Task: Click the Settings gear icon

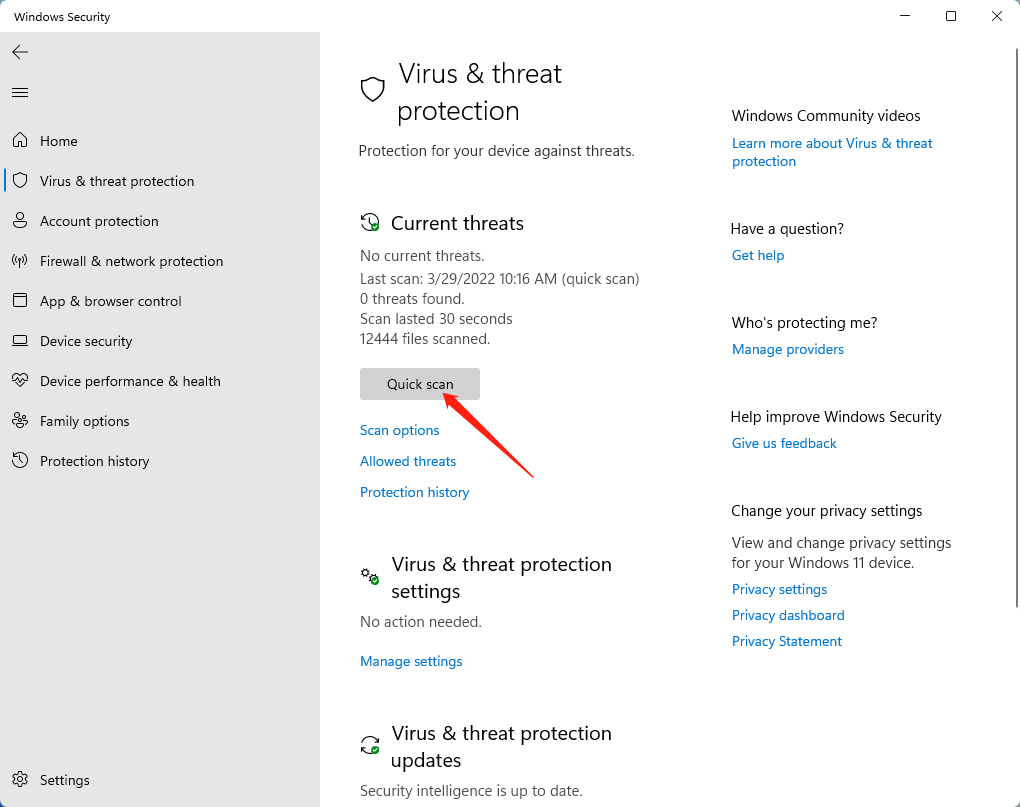Action: point(20,779)
